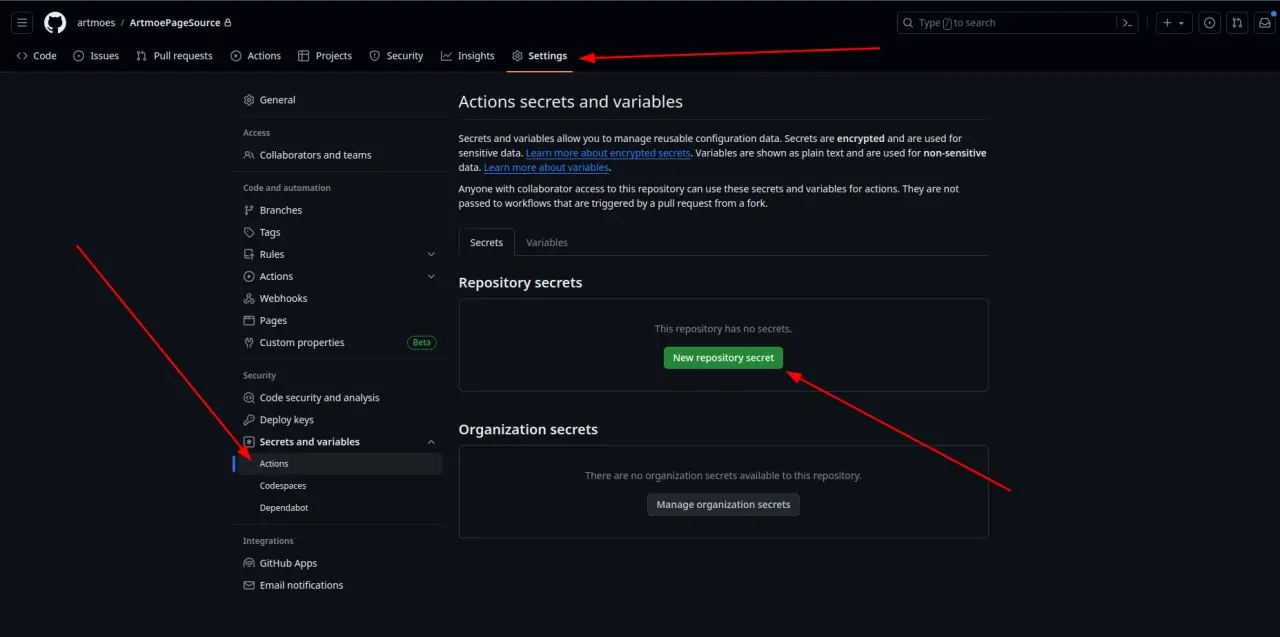This screenshot has width=1280, height=637.
Task: Click the search field in header
Action: pyautogui.click(x=1007, y=22)
